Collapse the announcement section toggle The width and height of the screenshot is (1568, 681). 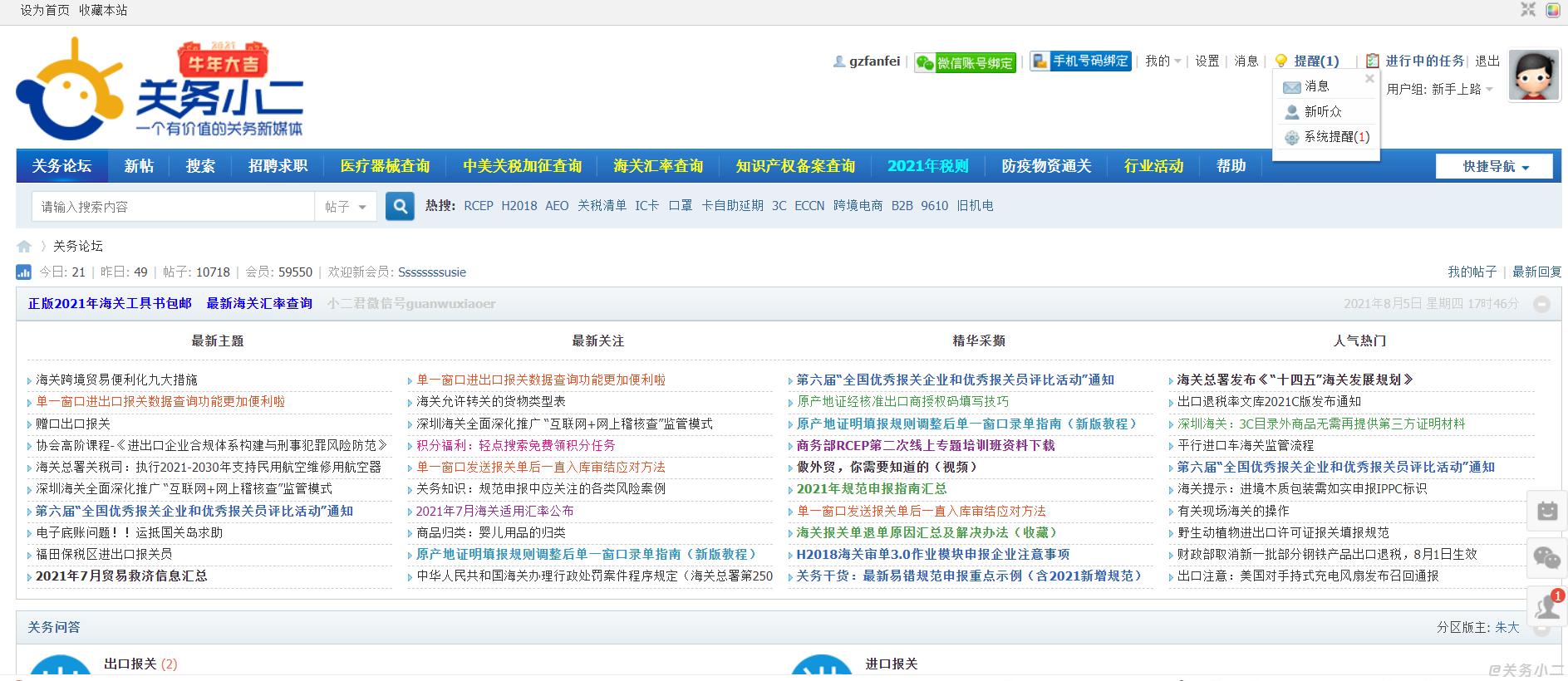click(x=1541, y=304)
